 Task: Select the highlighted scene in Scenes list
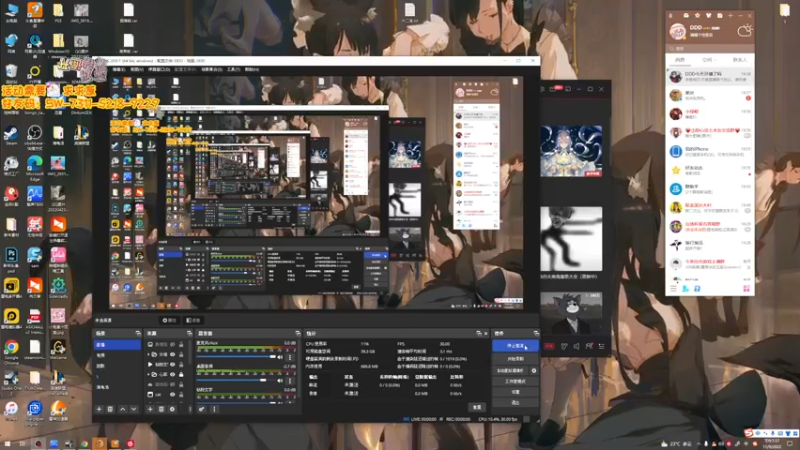point(117,345)
